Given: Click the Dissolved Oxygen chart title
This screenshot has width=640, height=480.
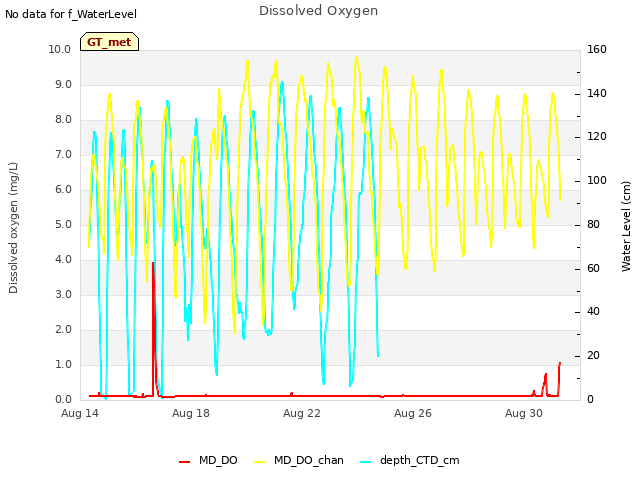Looking at the screenshot, I should pos(318,11).
